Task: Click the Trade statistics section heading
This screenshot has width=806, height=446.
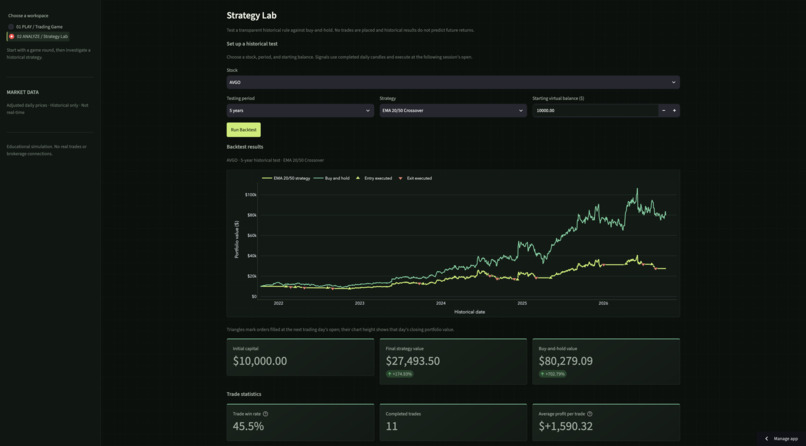Action: pyautogui.click(x=244, y=394)
